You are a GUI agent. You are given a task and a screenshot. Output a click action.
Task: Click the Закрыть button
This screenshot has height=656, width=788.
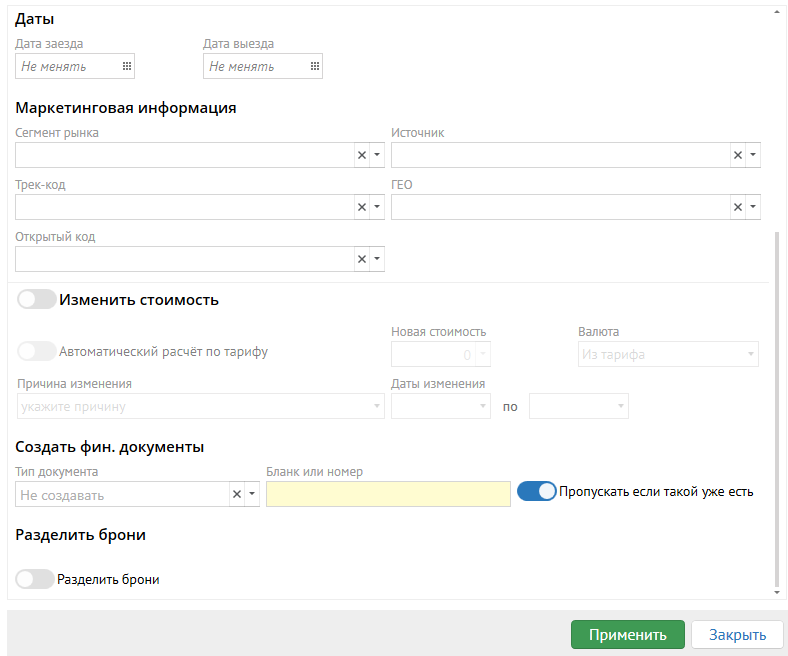click(x=737, y=634)
